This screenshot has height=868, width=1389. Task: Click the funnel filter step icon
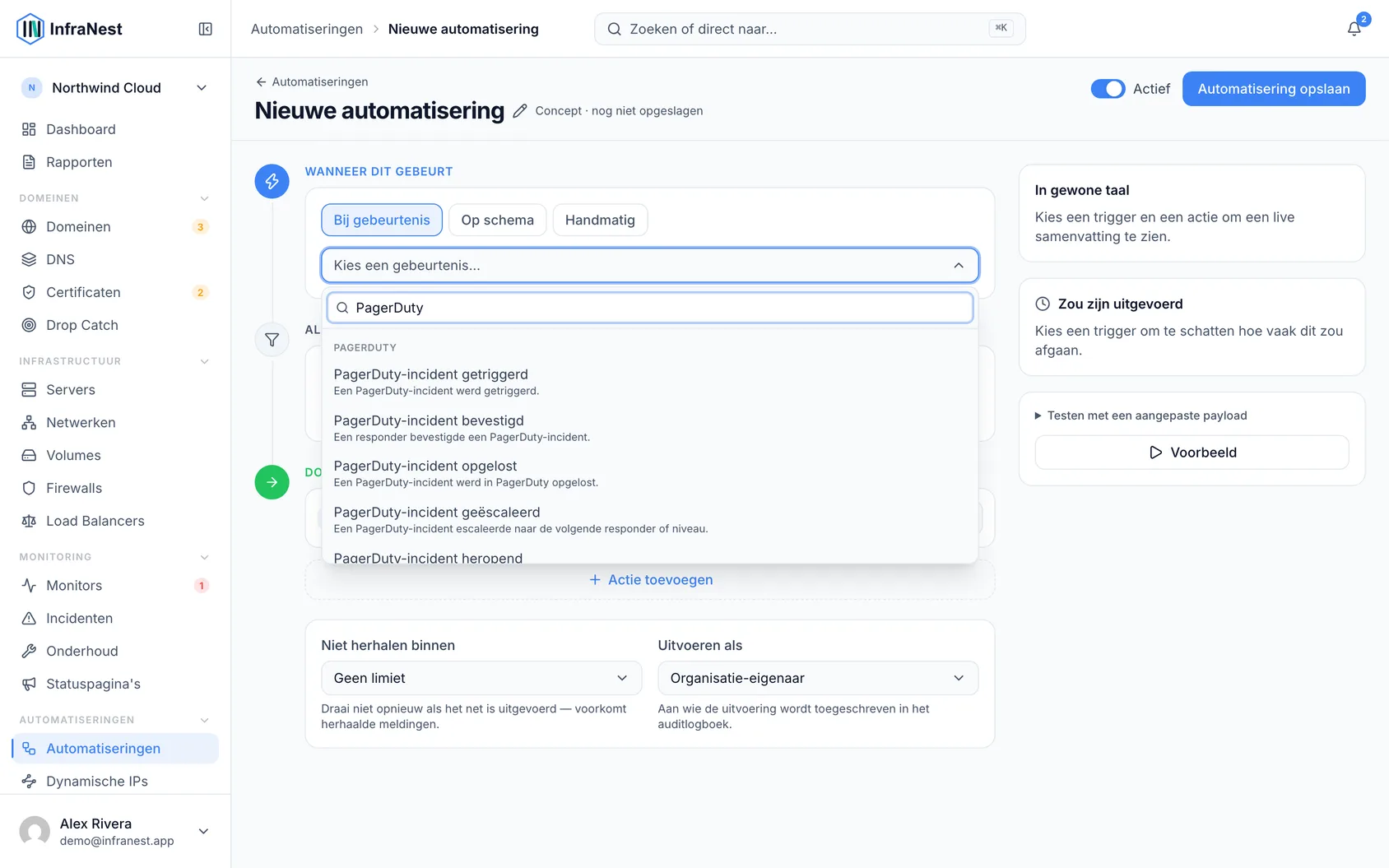coord(272,340)
